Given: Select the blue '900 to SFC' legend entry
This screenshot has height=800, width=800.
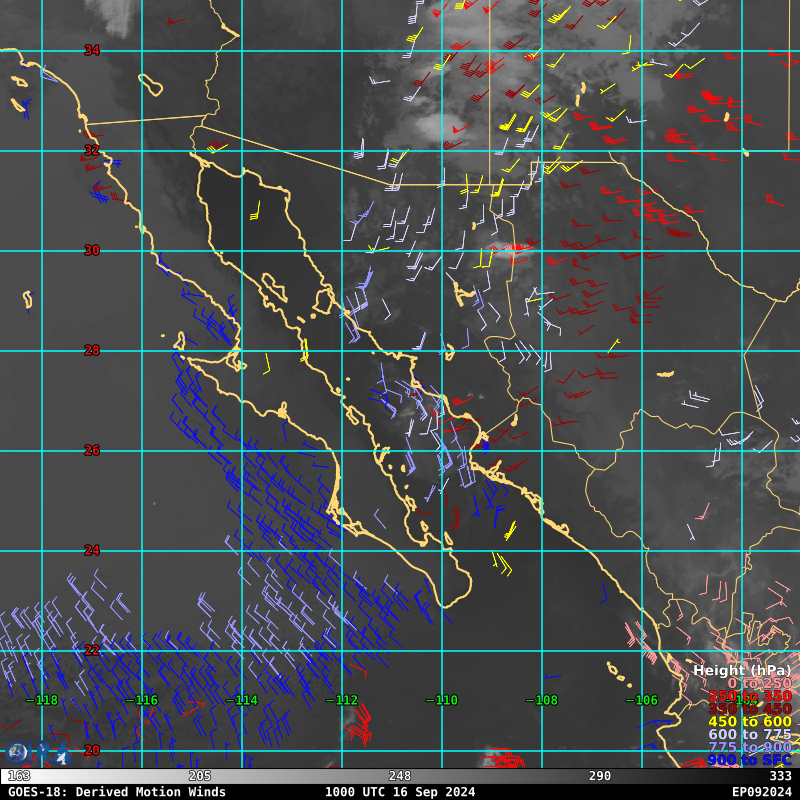Looking at the screenshot, I should 749,761.
